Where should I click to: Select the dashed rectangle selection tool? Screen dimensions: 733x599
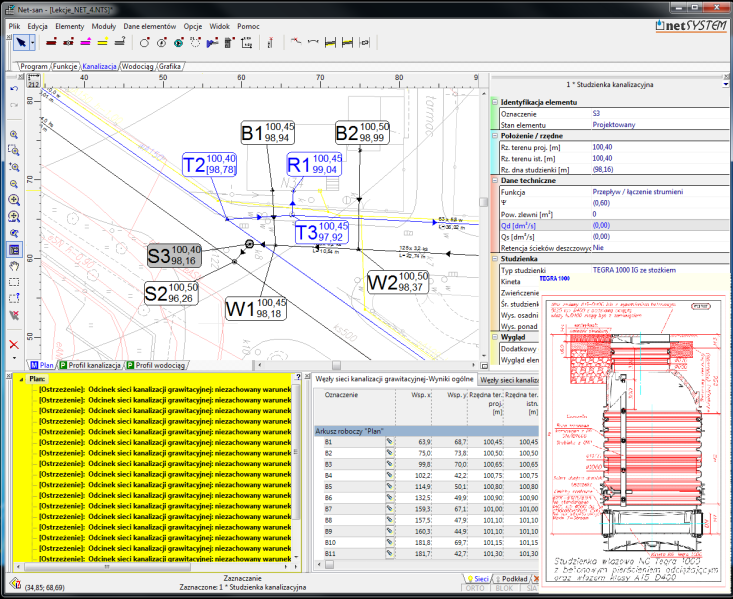14,282
